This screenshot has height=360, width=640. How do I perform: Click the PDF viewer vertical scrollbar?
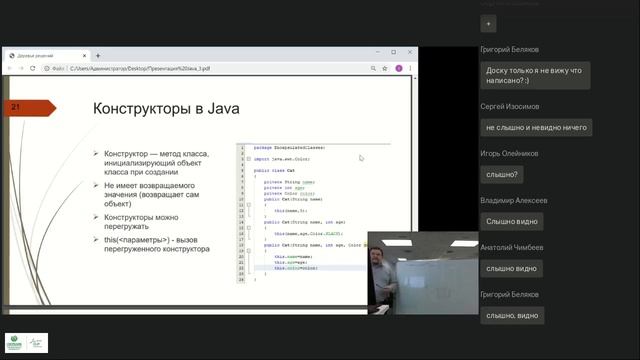tap(415, 153)
